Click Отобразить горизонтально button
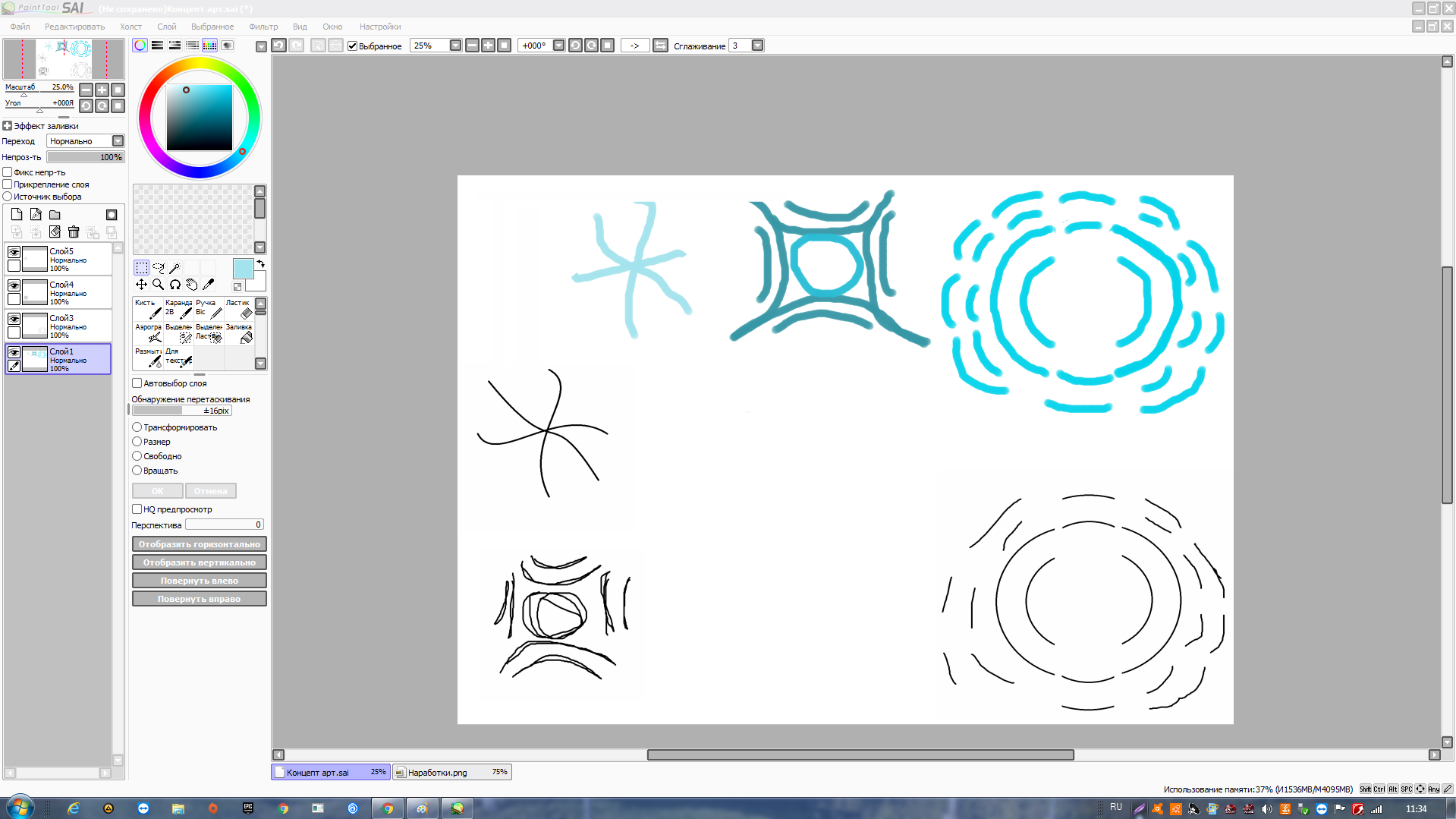The height and width of the screenshot is (819, 1456). click(x=200, y=544)
